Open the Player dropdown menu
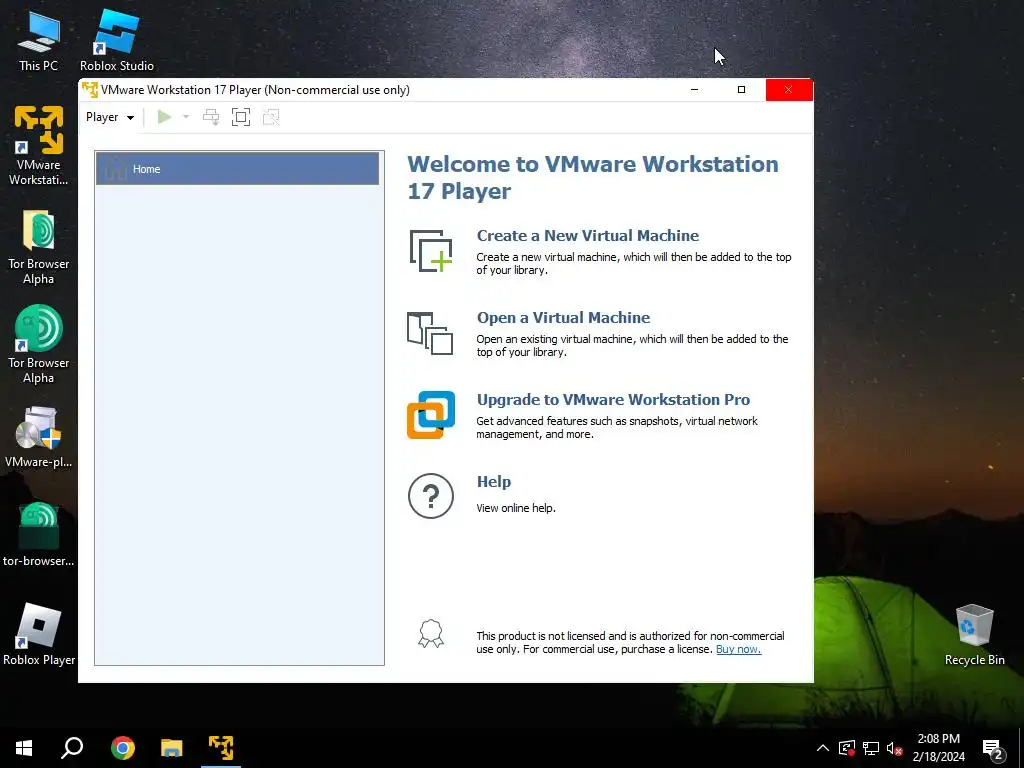This screenshot has height=768, width=1024. pos(110,117)
